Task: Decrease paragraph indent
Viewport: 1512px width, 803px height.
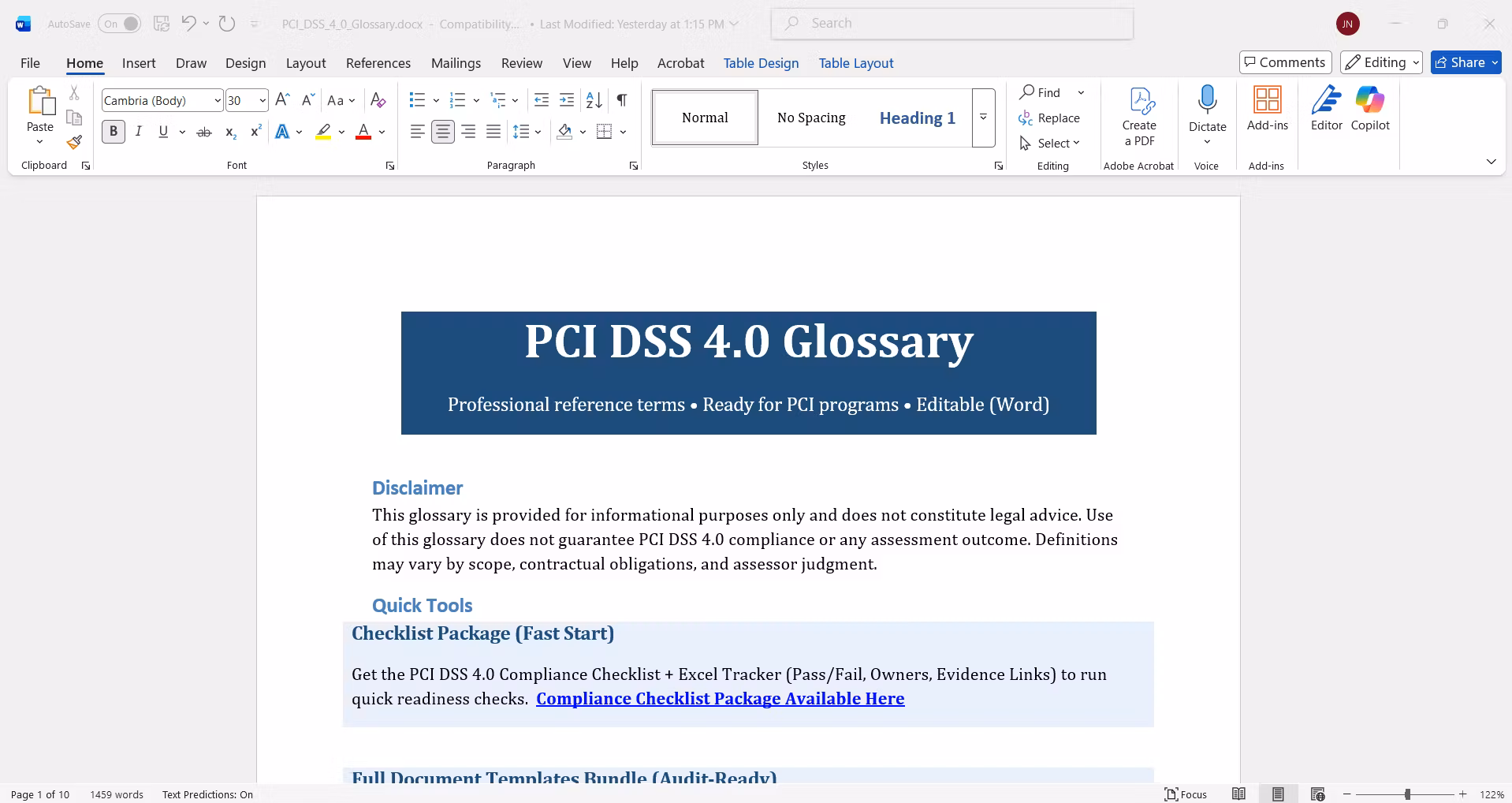Action: tap(542, 100)
